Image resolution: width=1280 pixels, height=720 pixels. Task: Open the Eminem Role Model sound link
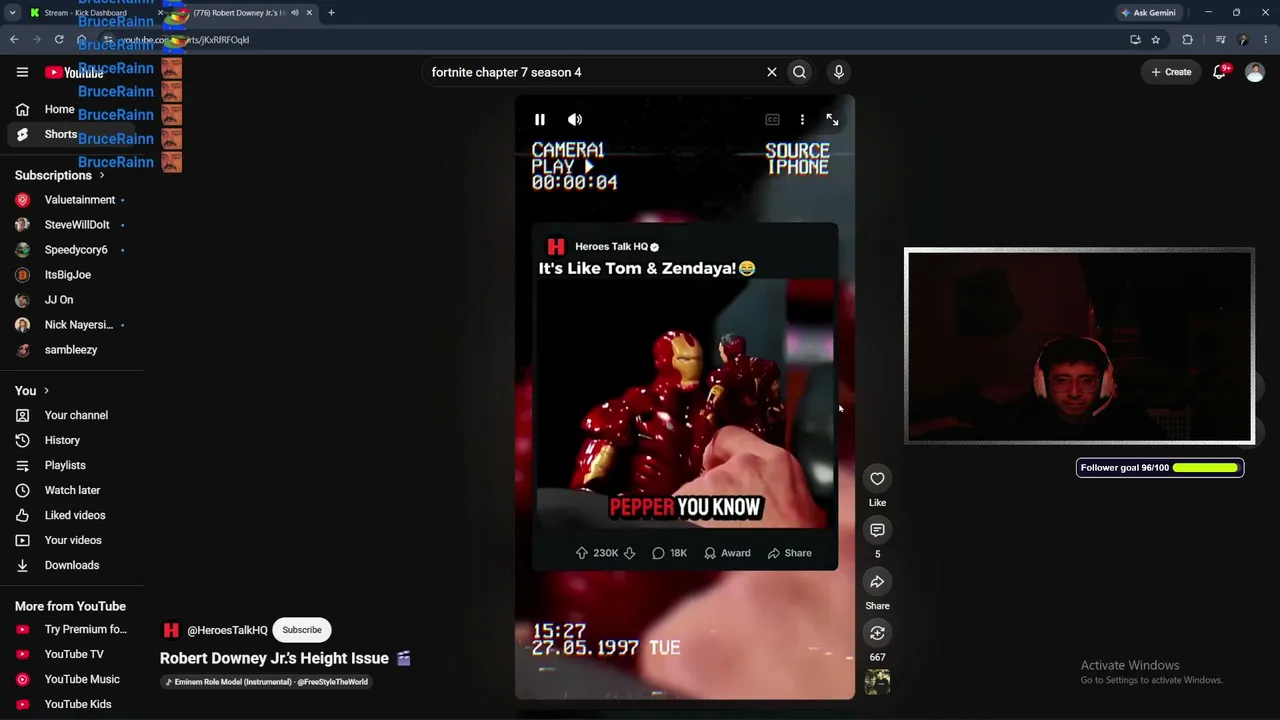coord(267,682)
